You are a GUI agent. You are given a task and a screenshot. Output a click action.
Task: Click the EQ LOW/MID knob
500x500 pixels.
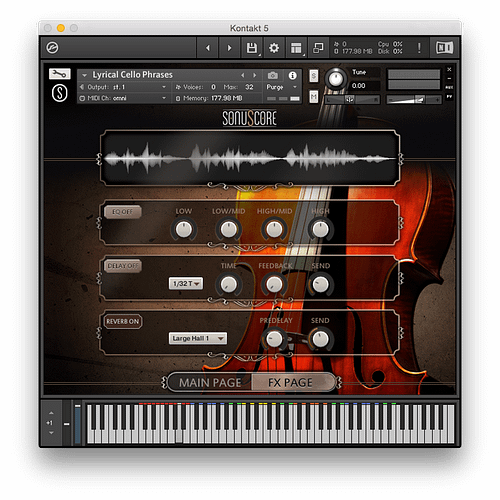coord(229,229)
